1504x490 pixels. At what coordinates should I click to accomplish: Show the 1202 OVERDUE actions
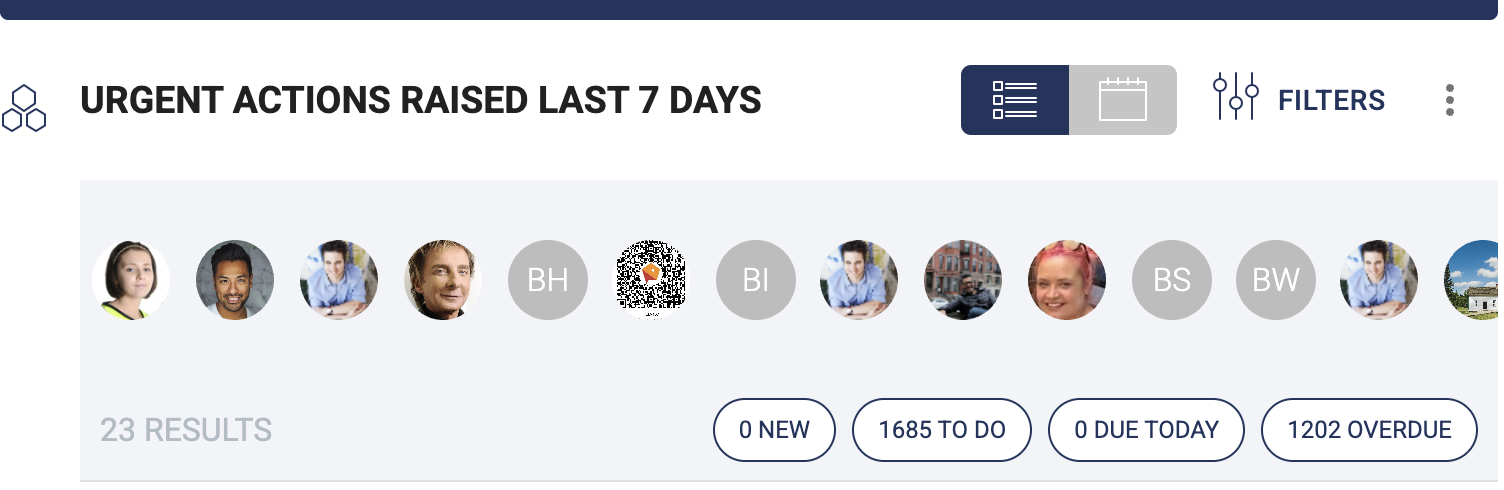point(1369,430)
